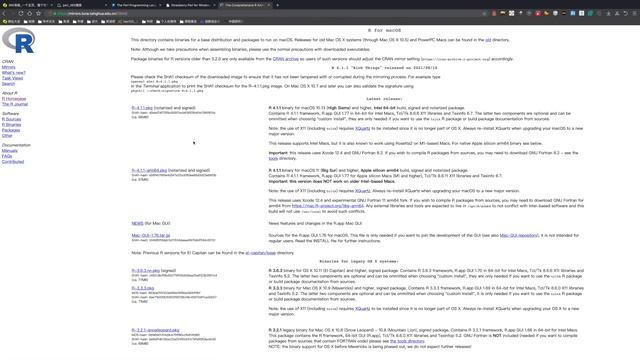Open the Packages sidebar link
Image resolution: width=640 pixels, height=360 pixels.
(x=11, y=130)
